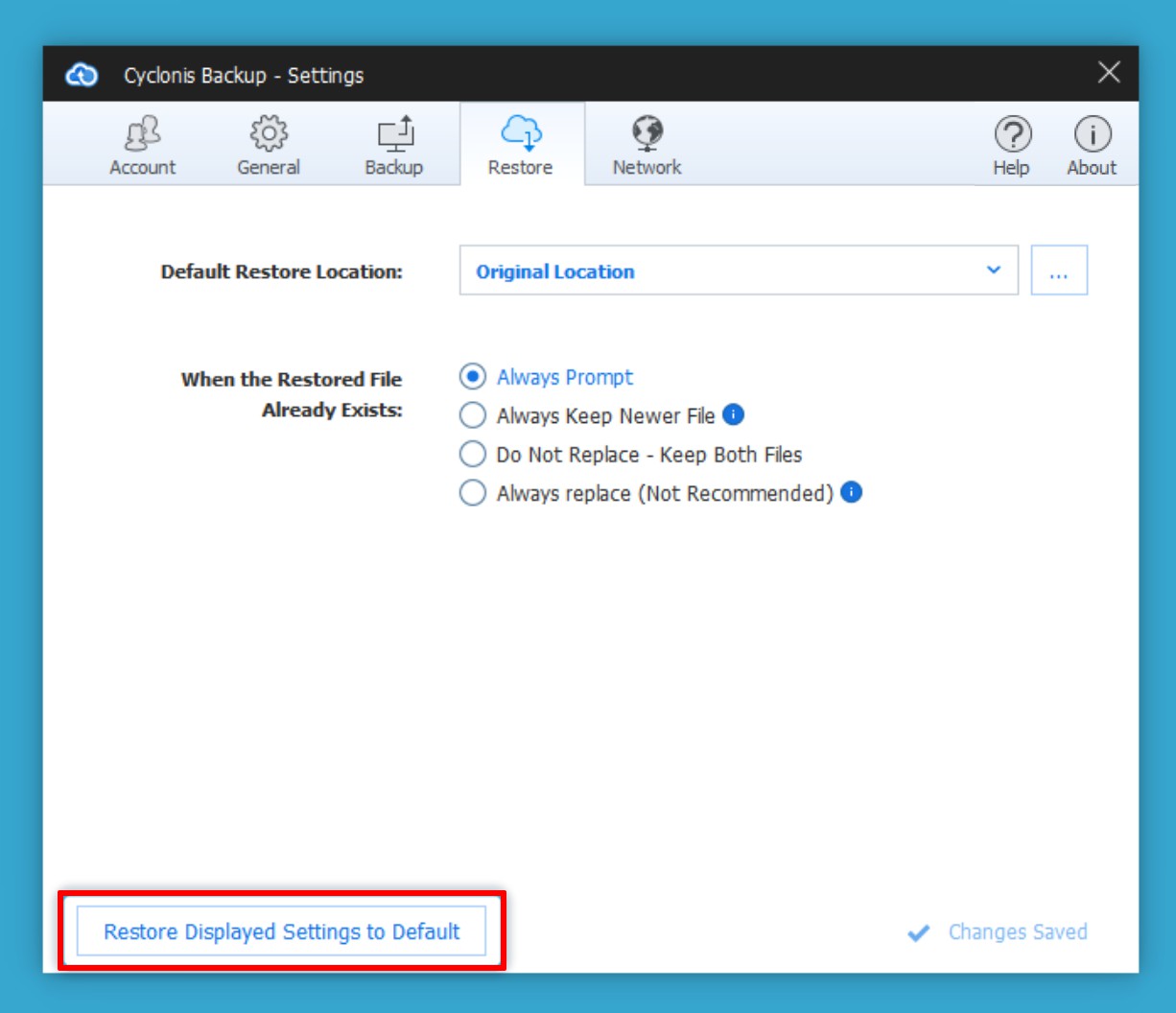Screen dimensions: 1176x1013
Task: Open the Account settings icon
Action: coord(142,133)
